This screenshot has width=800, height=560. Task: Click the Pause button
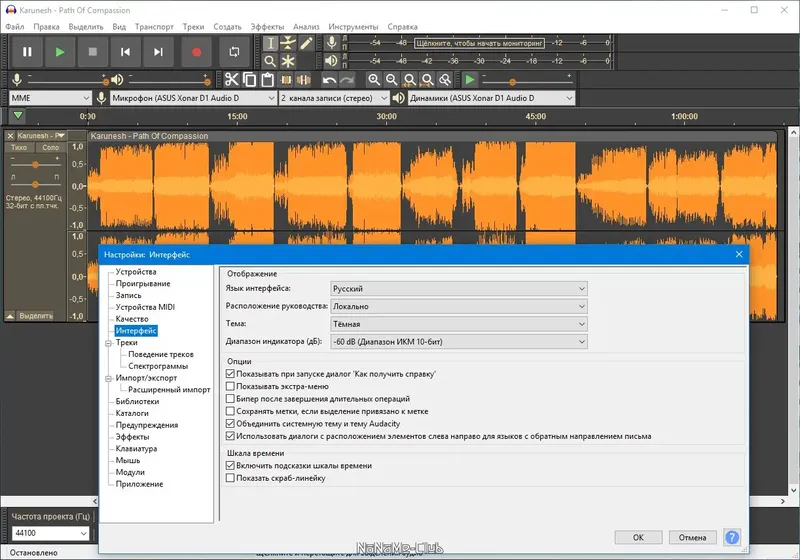[x=27, y=51]
